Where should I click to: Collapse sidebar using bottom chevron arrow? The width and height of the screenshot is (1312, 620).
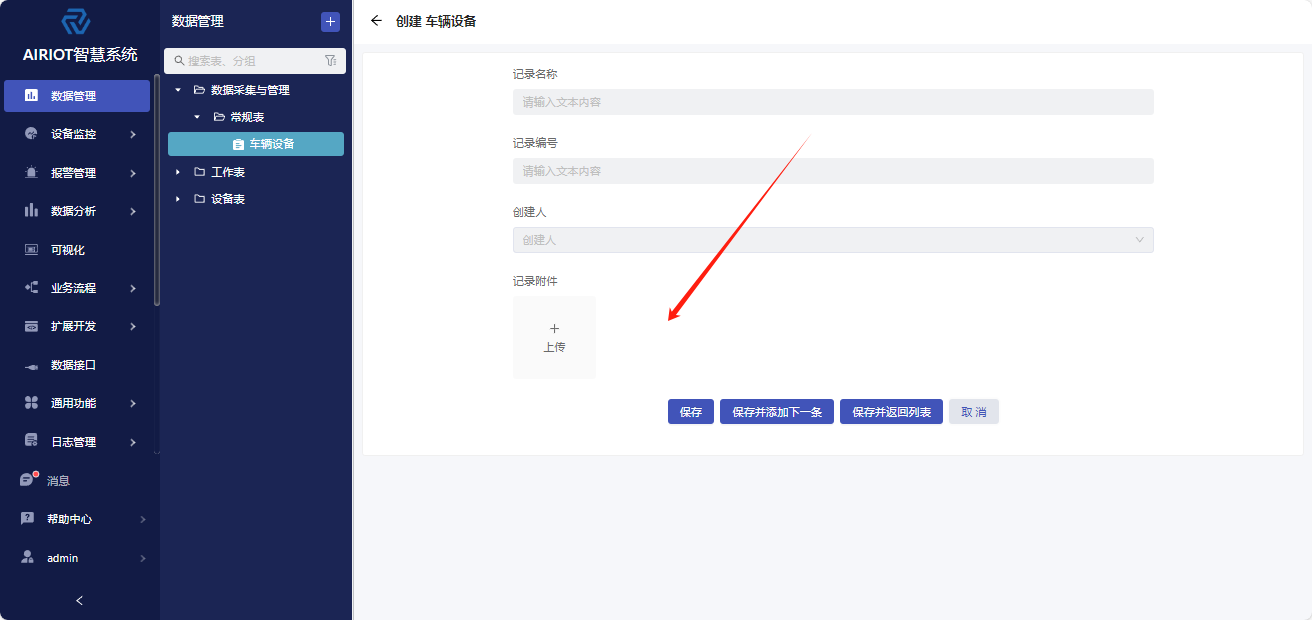(x=80, y=600)
